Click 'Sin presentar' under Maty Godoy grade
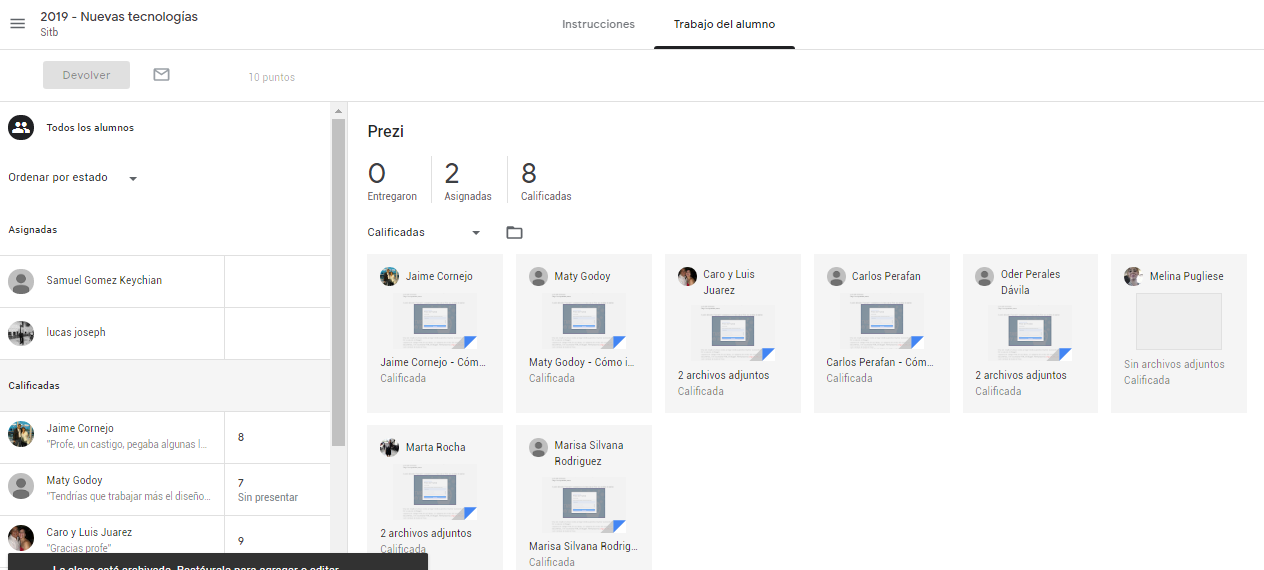The width and height of the screenshot is (1264, 570). click(x=268, y=497)
